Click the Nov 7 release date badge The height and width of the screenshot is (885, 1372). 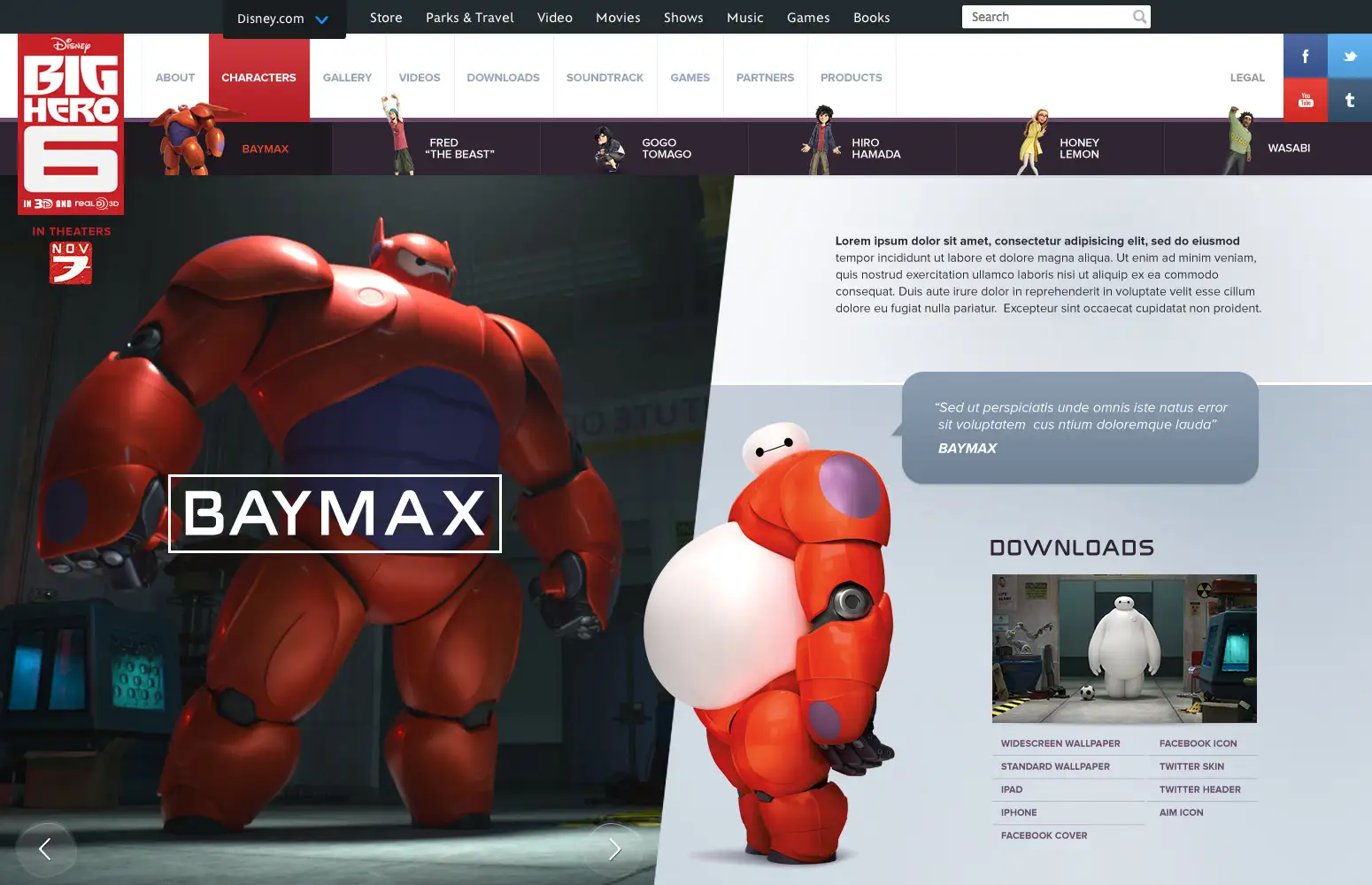coord(71,263)
